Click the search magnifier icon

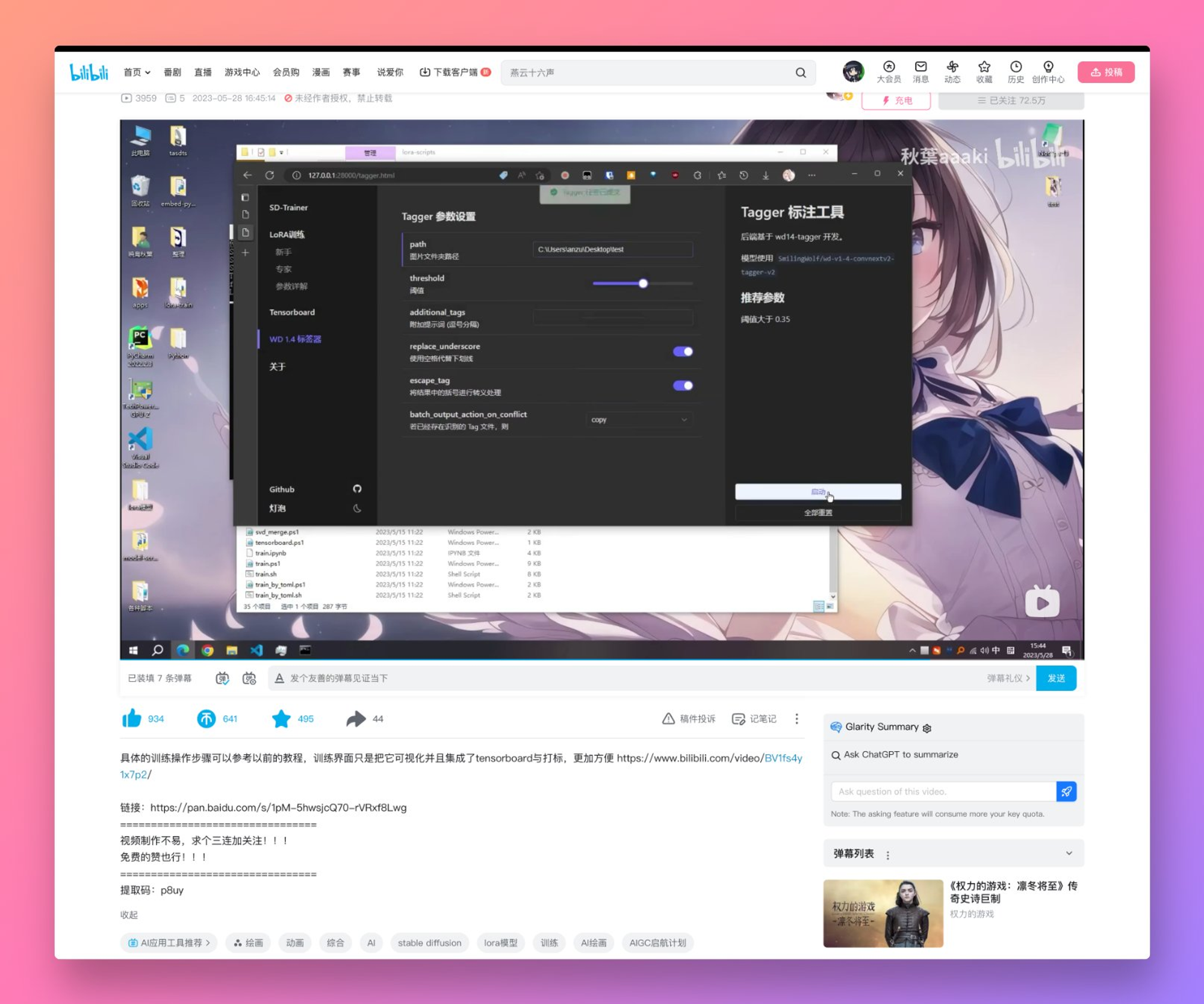click(801, 73)
